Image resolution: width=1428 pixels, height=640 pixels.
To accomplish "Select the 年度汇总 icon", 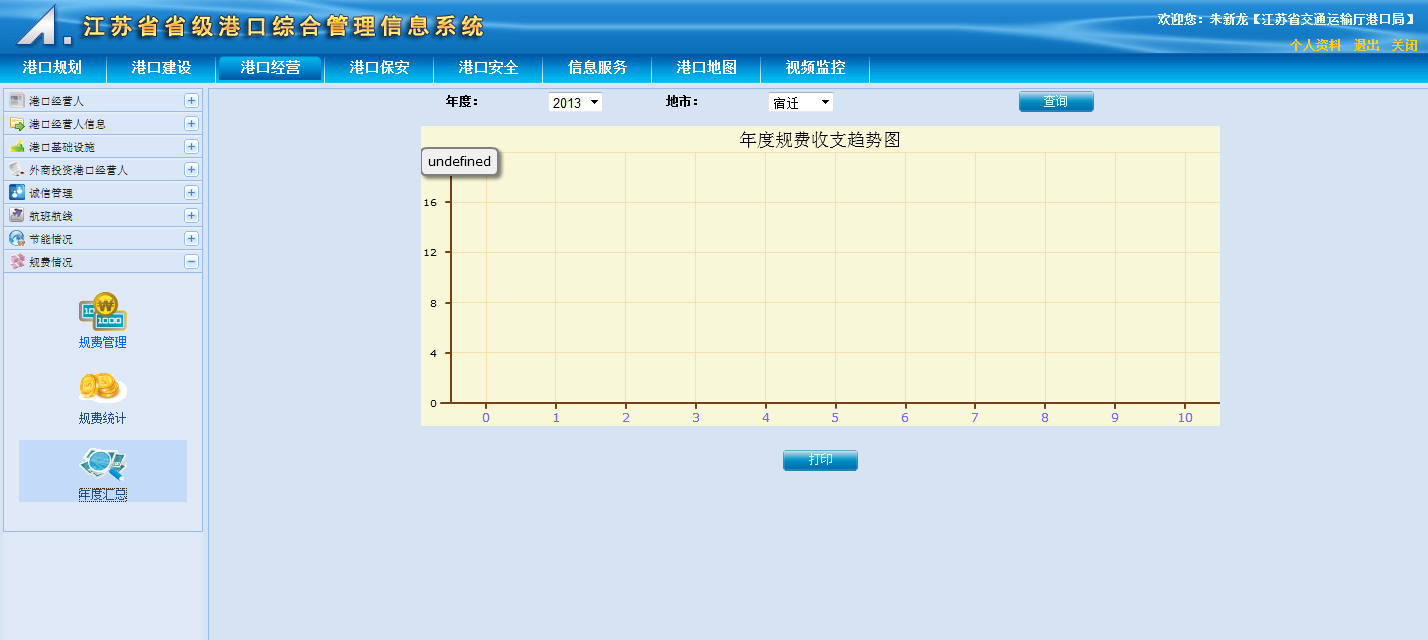I will coord(103,463).
